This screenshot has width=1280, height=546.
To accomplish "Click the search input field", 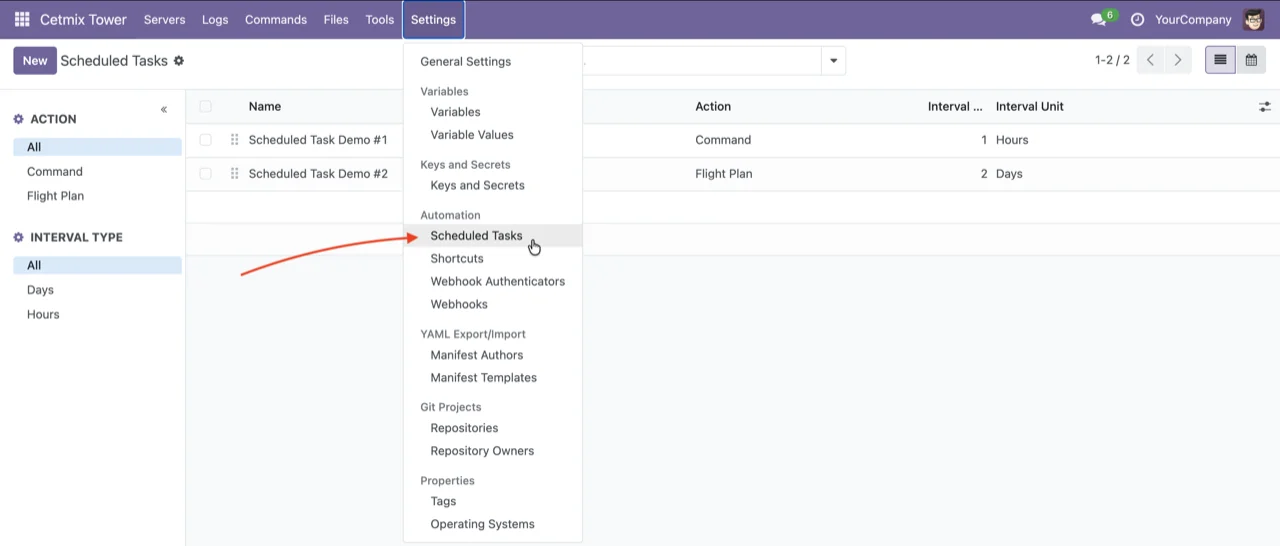I will coord(702,61).
